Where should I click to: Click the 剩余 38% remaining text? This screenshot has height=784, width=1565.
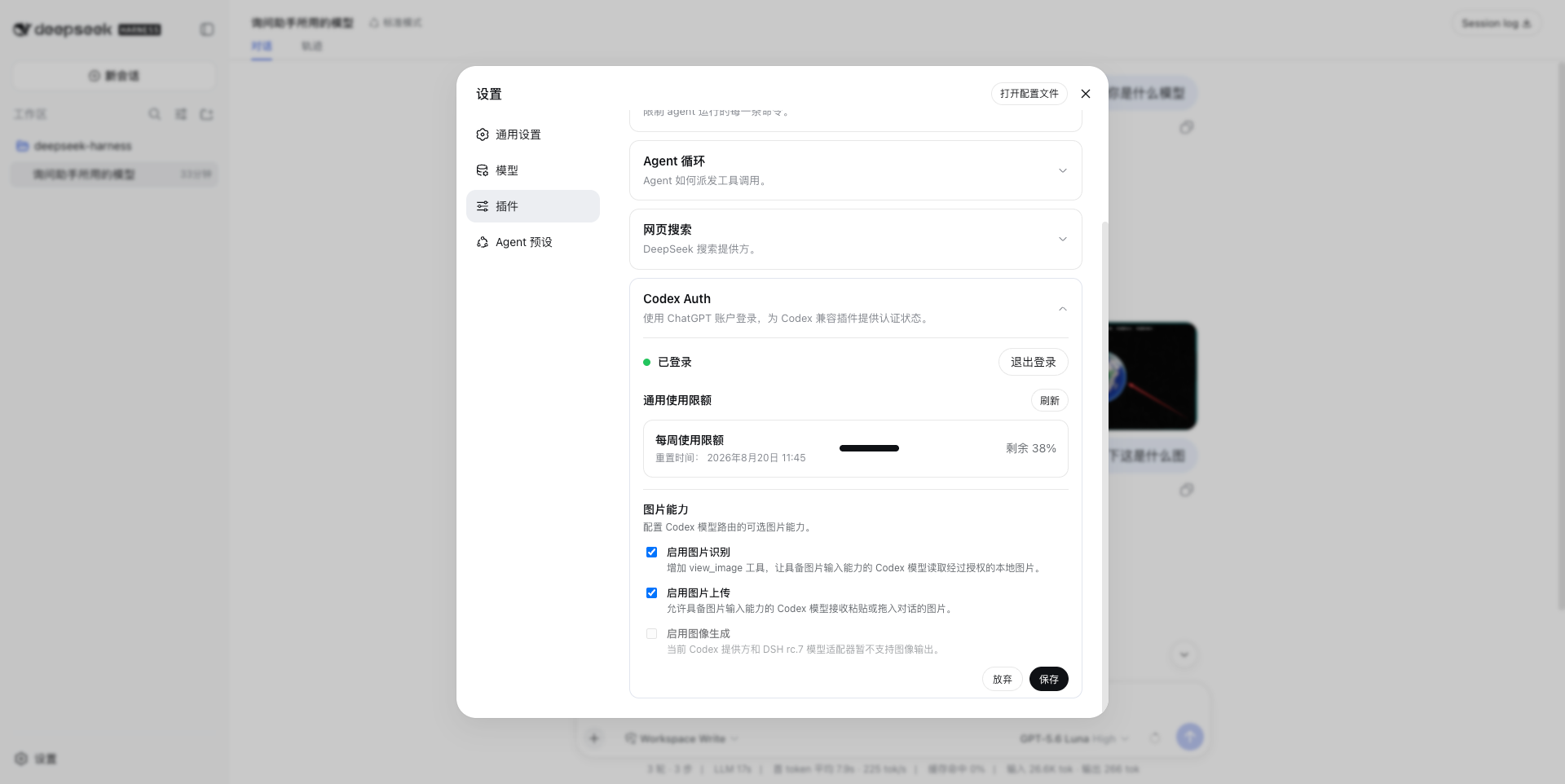(1030, 448)
